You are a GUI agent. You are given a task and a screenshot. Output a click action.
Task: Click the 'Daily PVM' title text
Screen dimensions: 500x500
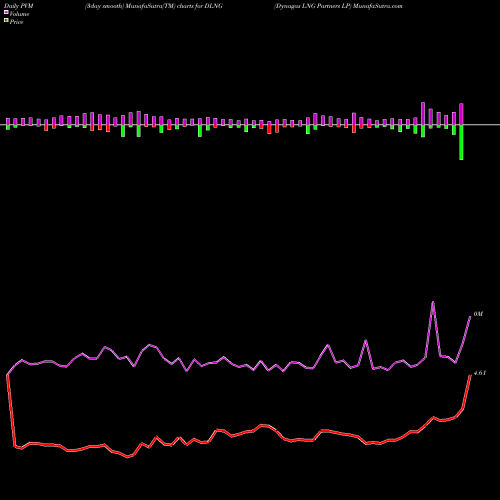coord(19,6)
